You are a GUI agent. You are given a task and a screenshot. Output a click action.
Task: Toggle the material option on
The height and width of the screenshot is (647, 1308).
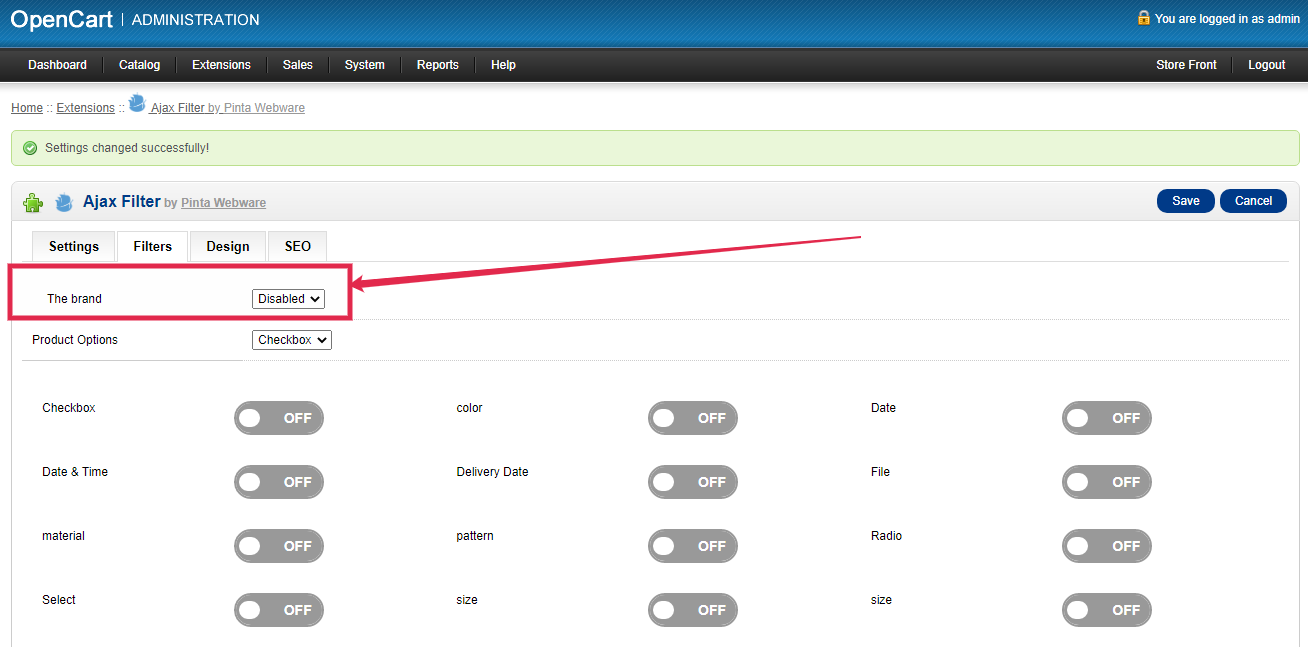278,546
